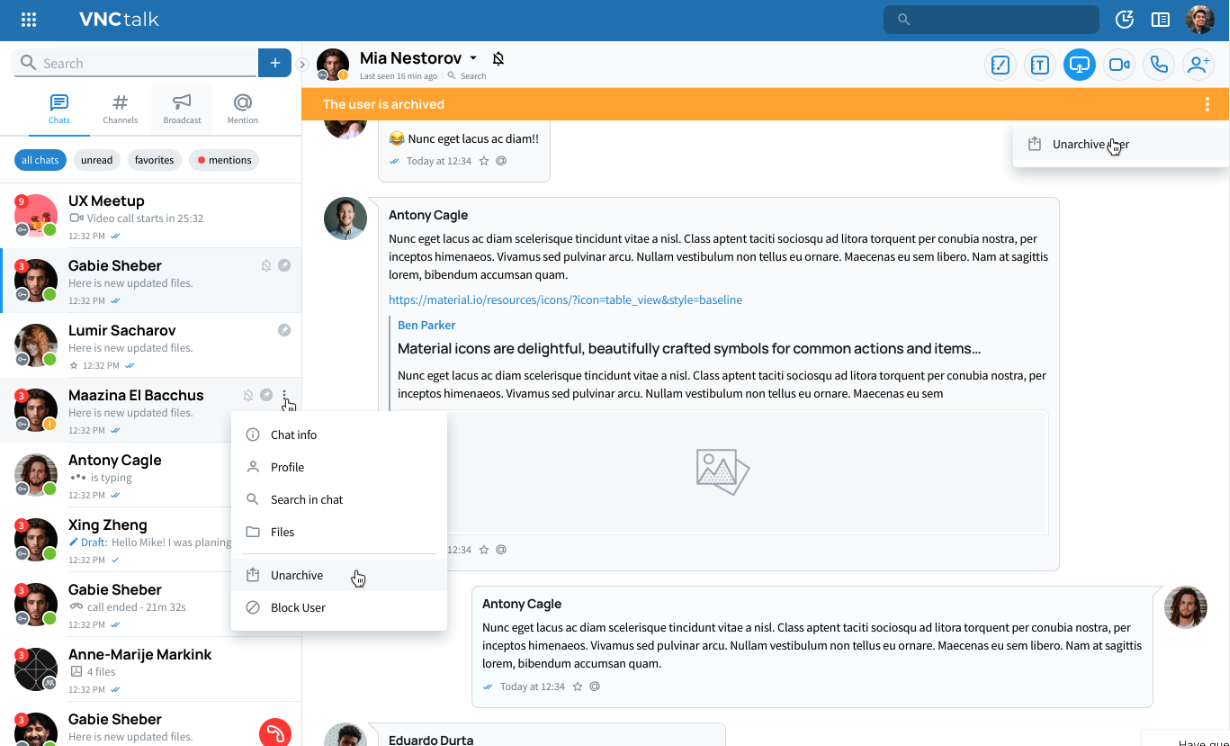Toggle the unread chats filter
1230x746 pixels.
[97, 160]
